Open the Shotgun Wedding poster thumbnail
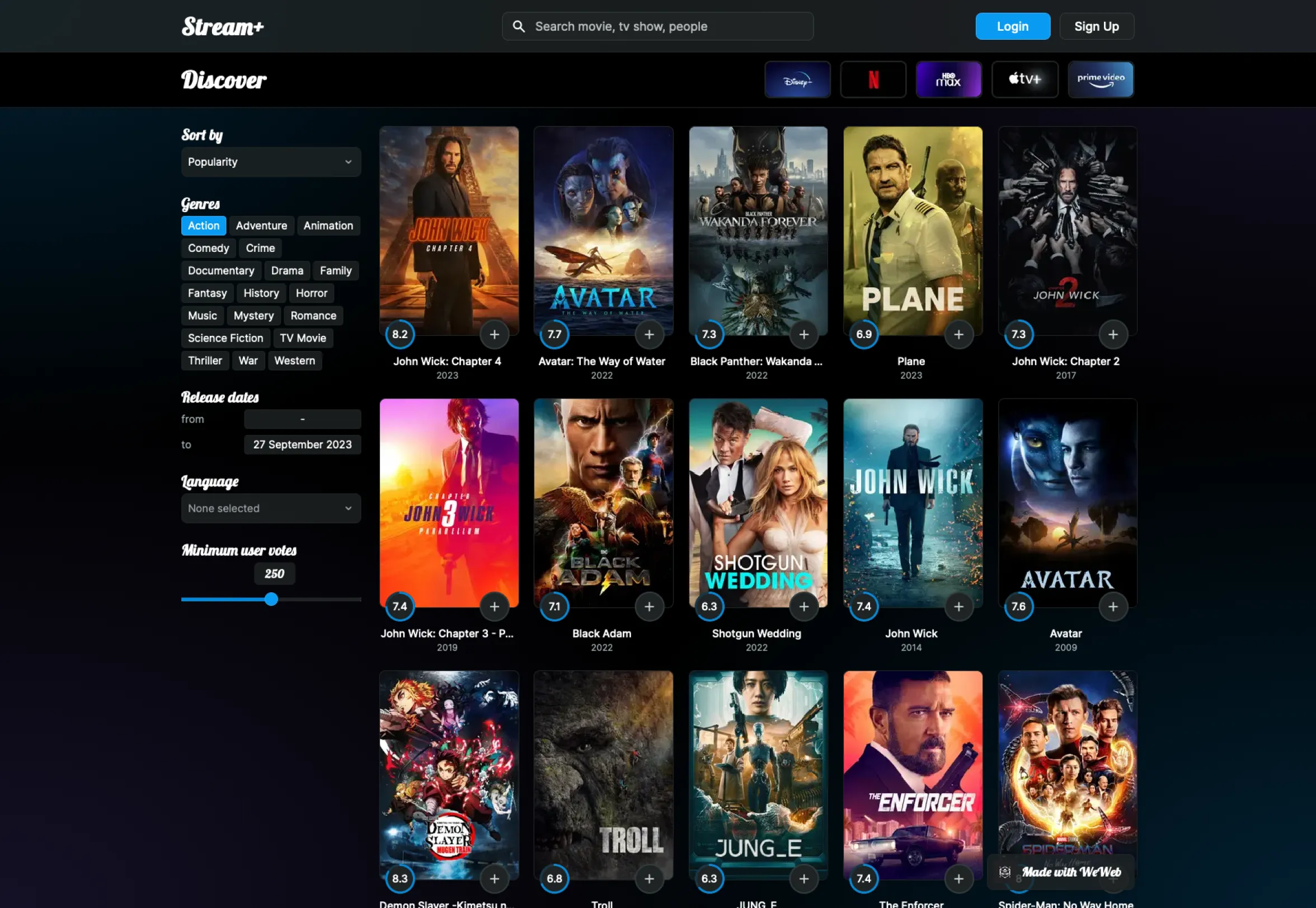The image size is (1316, 908). click(x=758, y=502)
